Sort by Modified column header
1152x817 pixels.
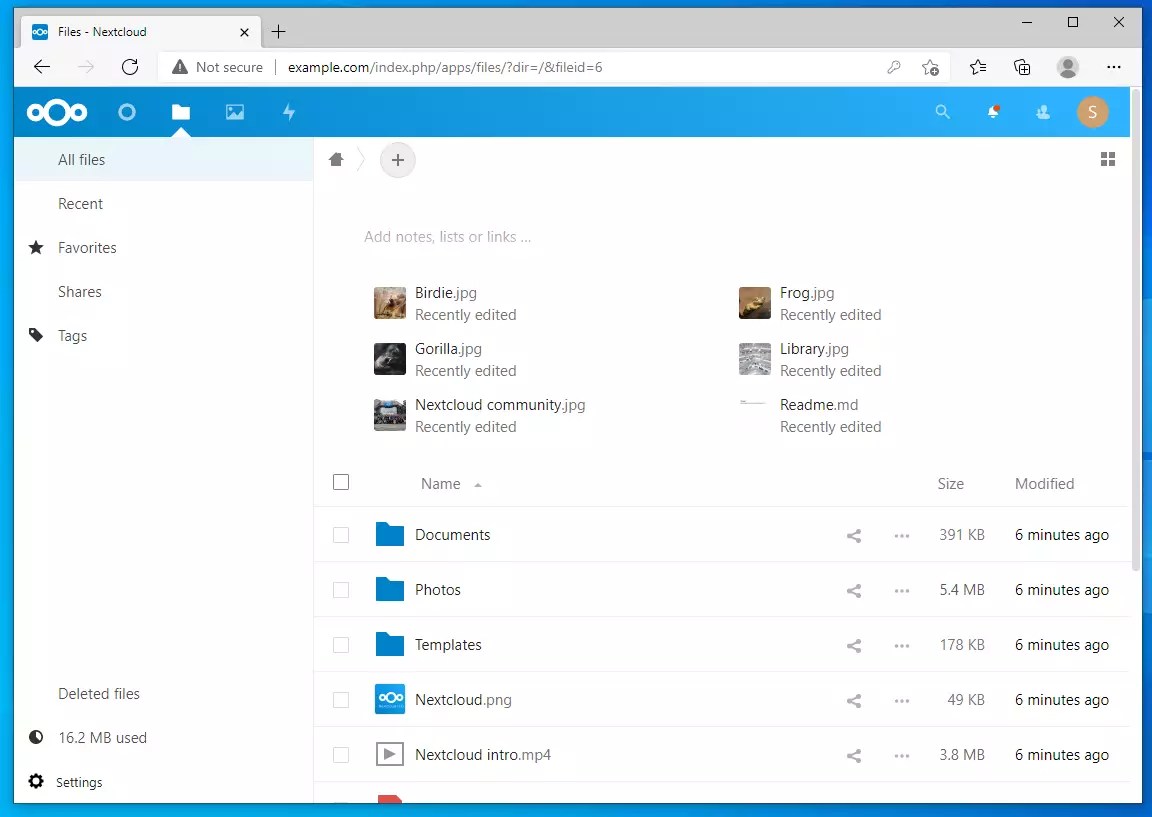(x=1044, y=483)
